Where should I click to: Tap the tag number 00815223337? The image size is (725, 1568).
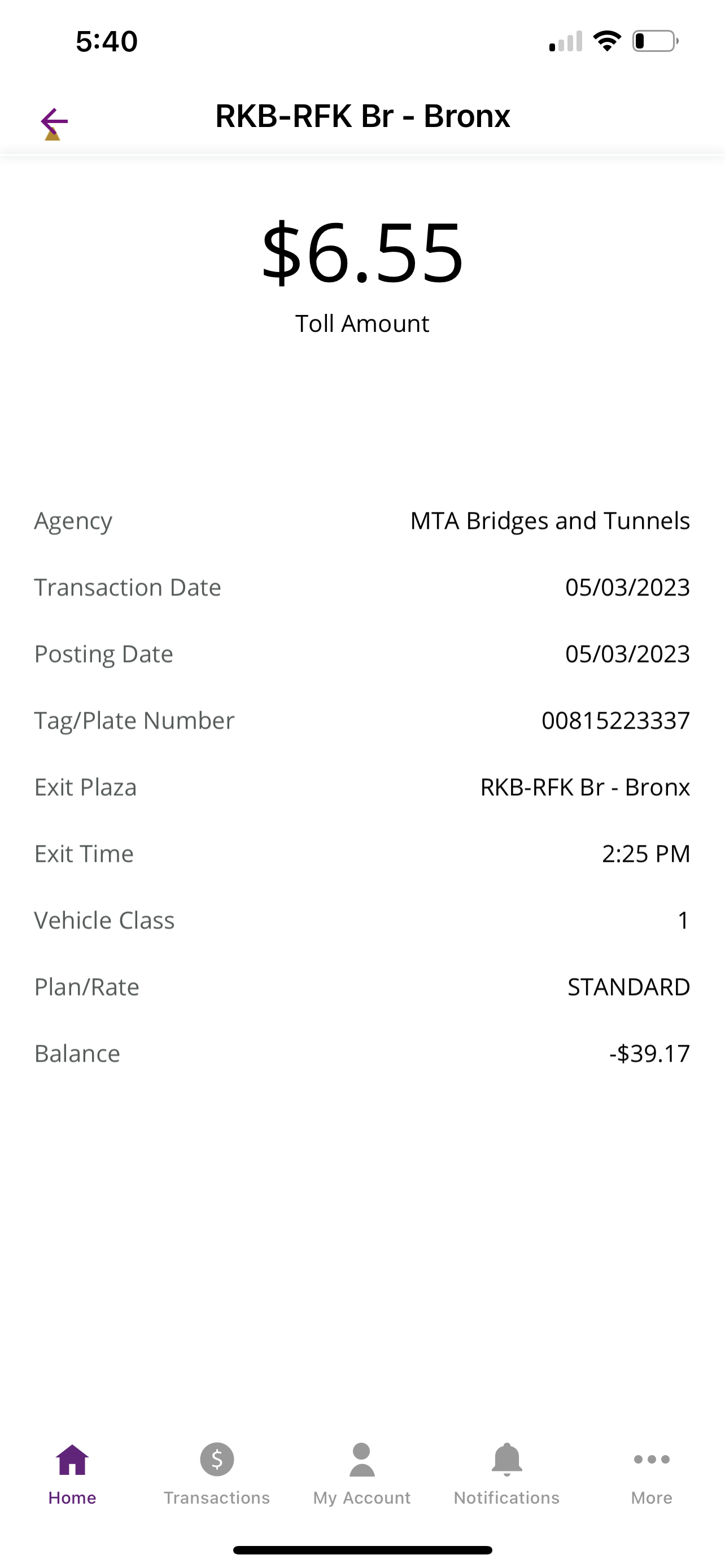(615, 720)
